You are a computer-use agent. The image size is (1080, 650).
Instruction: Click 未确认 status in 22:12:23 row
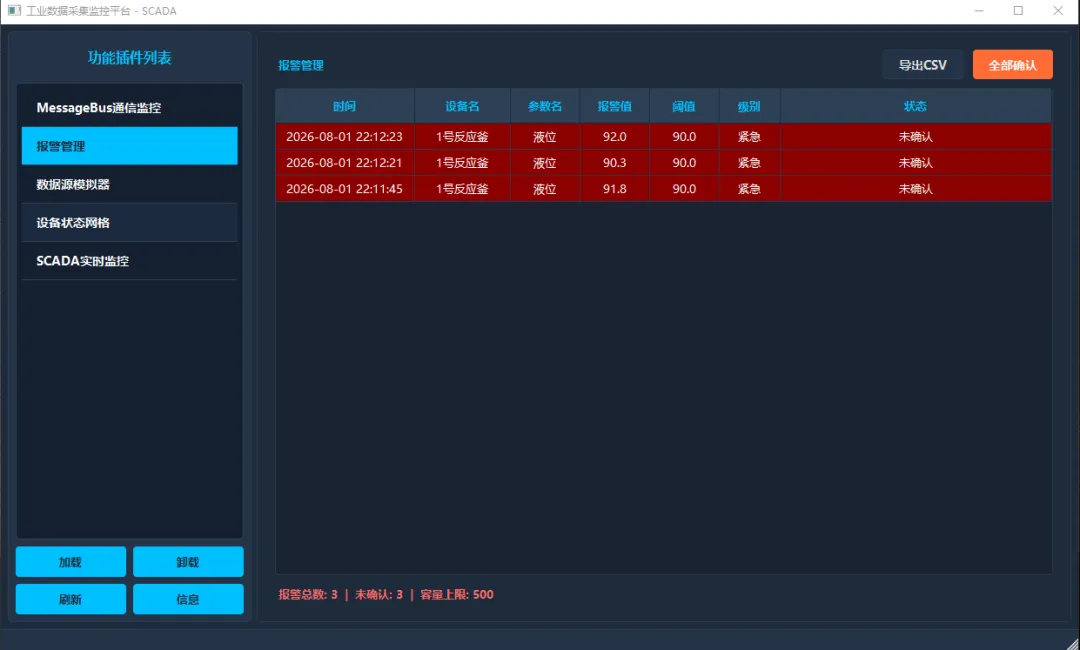(x=915, y=136)
